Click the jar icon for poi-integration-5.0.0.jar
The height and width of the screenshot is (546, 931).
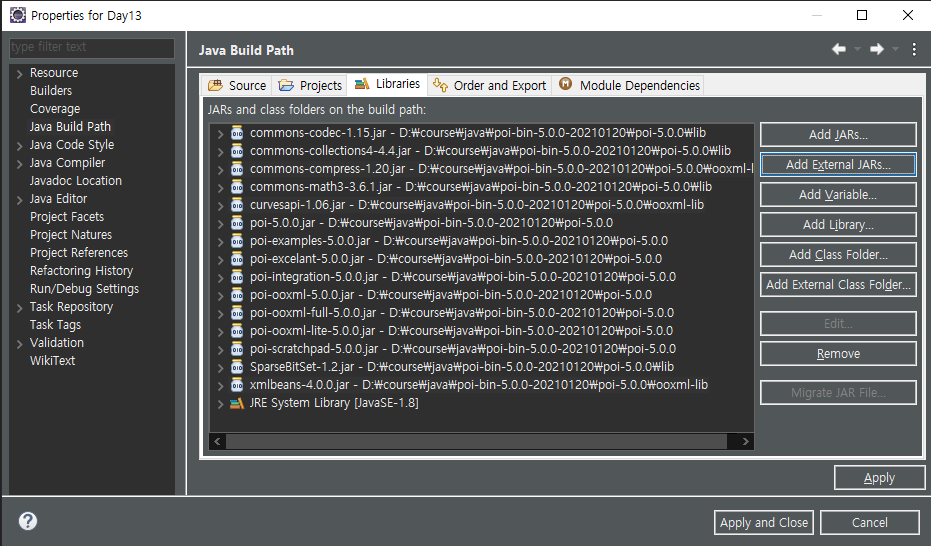237,277
